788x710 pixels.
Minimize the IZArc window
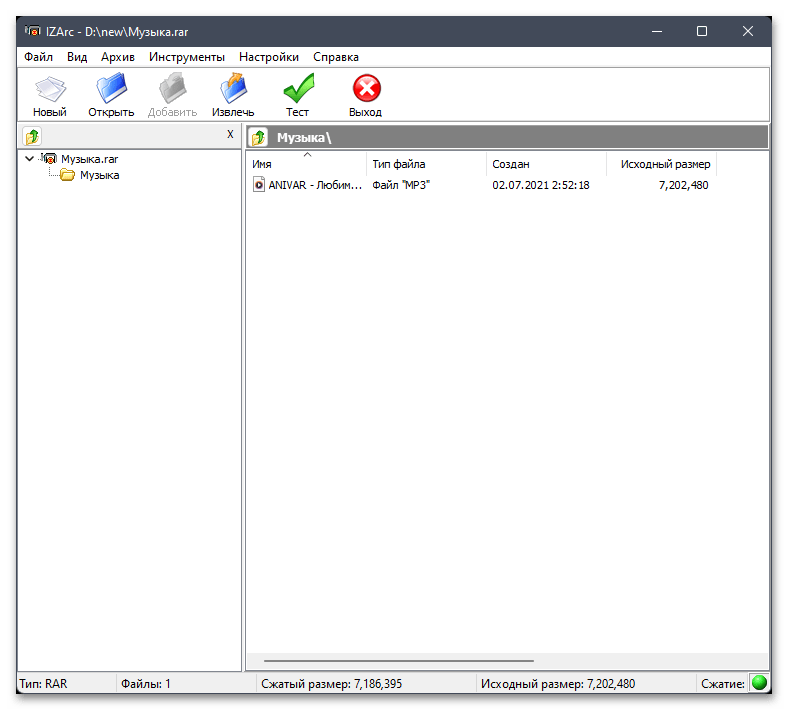point(656,31)
